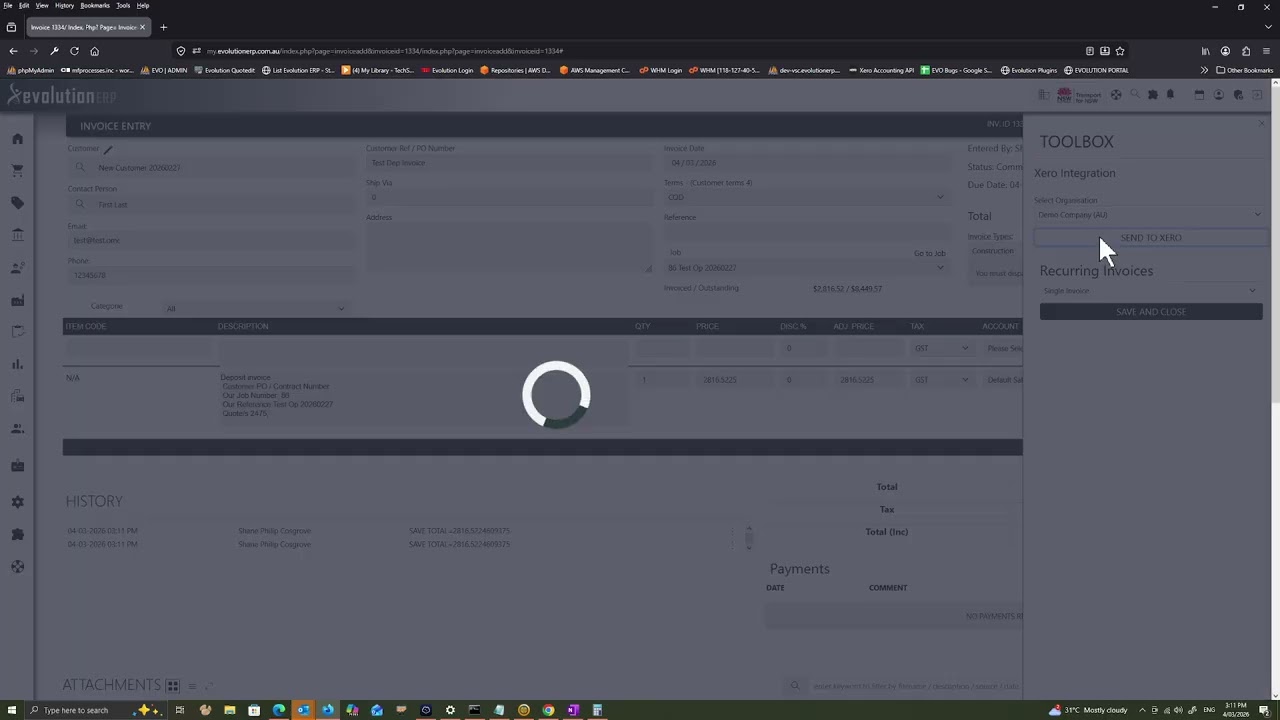Open the Bookmarks menu
Screen dimensions: 1280x720
tap(95, 6)
